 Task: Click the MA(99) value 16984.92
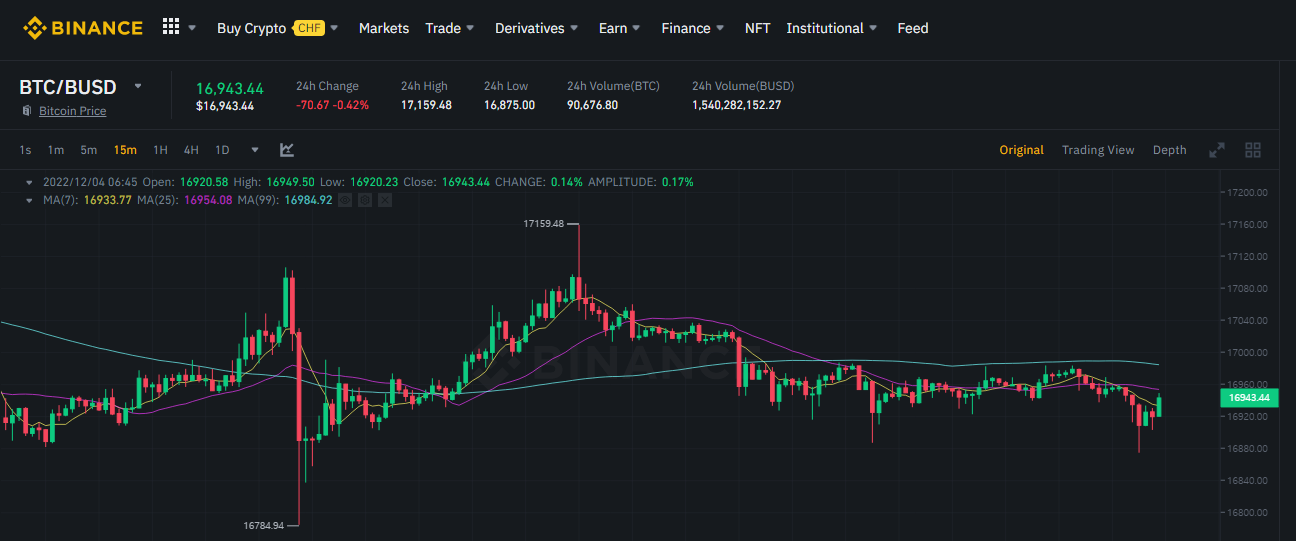pos(308,200)
